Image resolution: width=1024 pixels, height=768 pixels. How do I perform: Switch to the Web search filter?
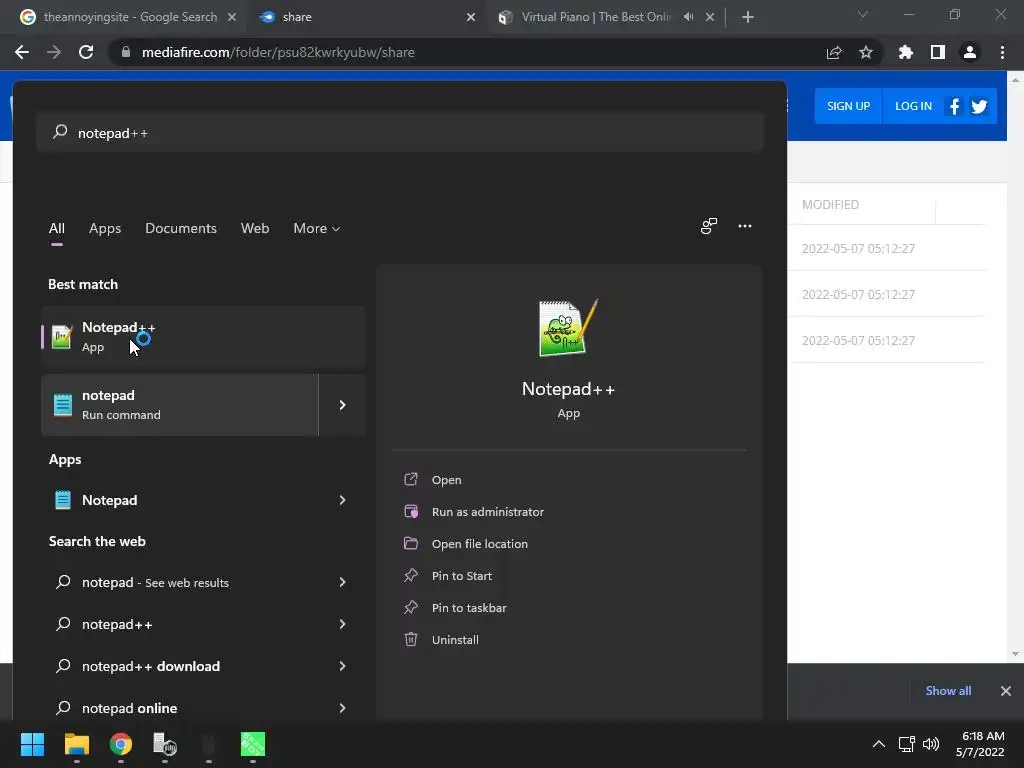[x=255, y=229]
